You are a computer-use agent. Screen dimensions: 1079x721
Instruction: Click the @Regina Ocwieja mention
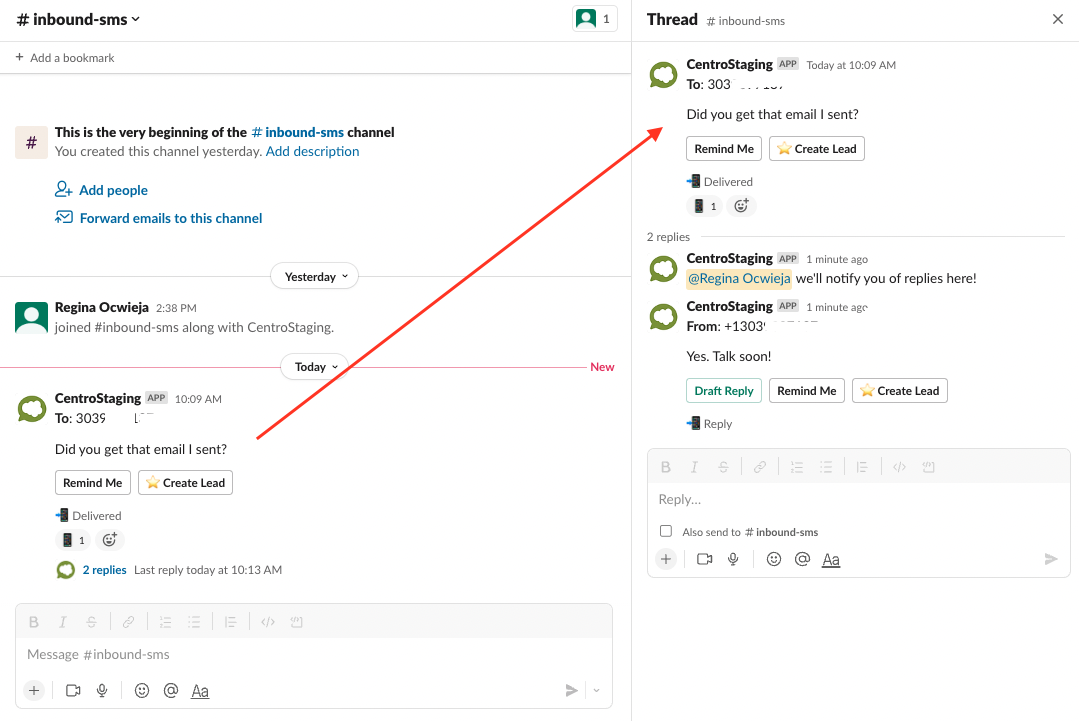739,278
